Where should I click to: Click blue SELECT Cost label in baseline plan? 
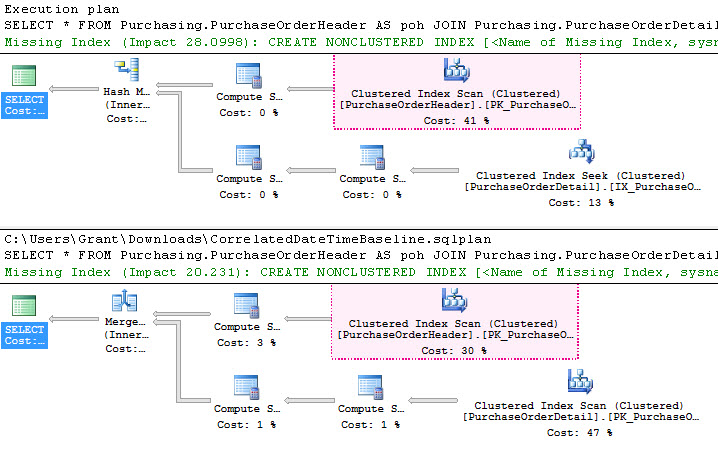point(24,335)
